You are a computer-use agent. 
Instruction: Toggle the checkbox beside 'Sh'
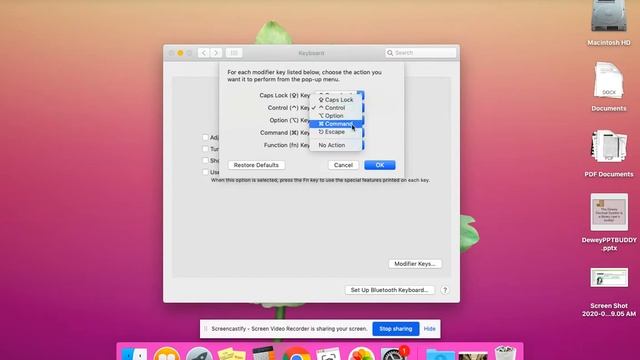tap(206, 160)
